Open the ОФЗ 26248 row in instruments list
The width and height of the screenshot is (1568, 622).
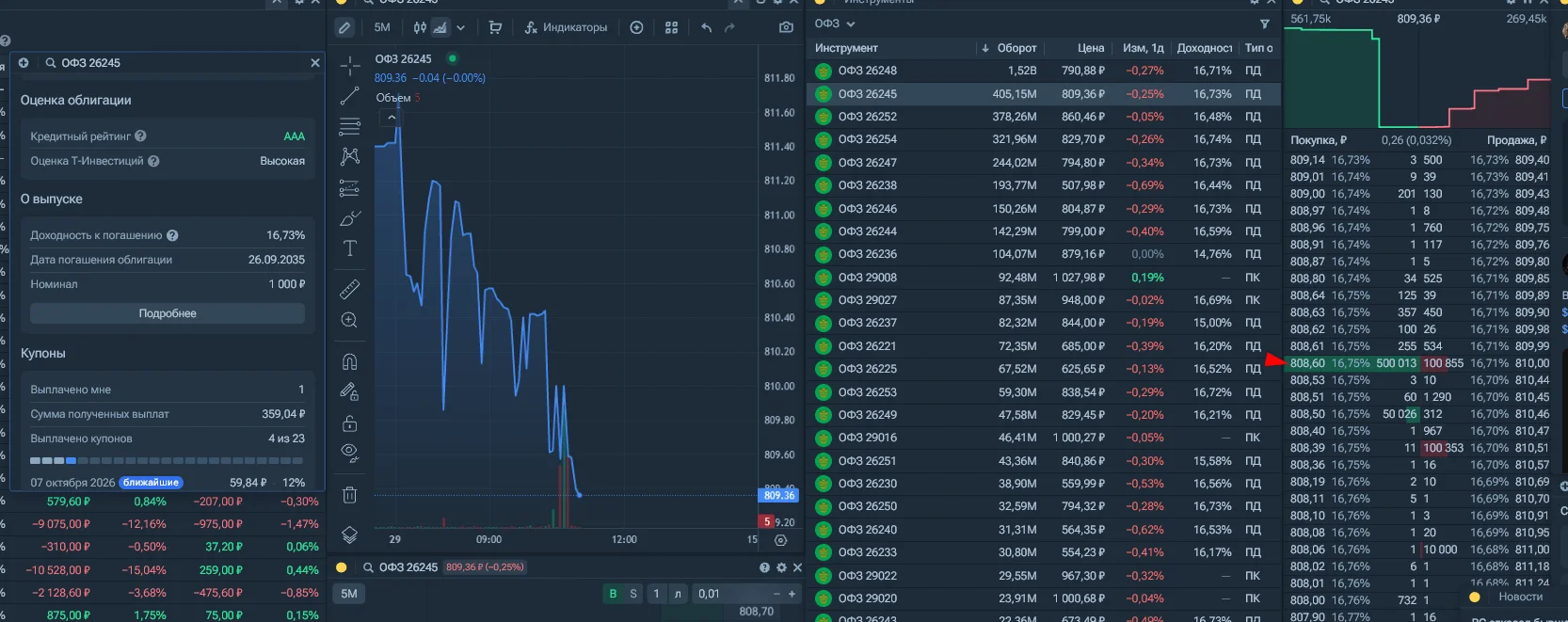tap(1044, 71)
